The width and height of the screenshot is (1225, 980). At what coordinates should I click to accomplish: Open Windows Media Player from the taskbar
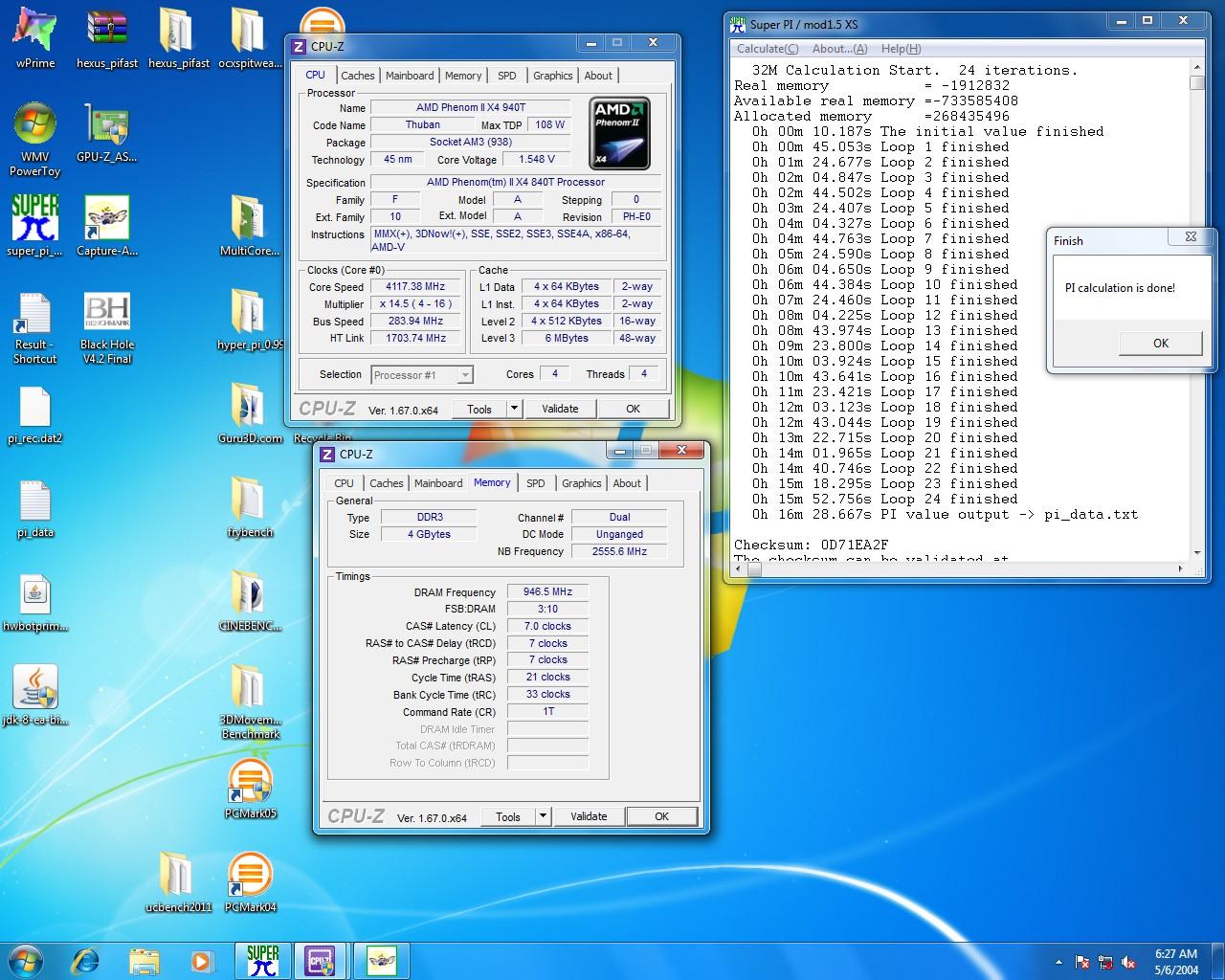(201, 960)
